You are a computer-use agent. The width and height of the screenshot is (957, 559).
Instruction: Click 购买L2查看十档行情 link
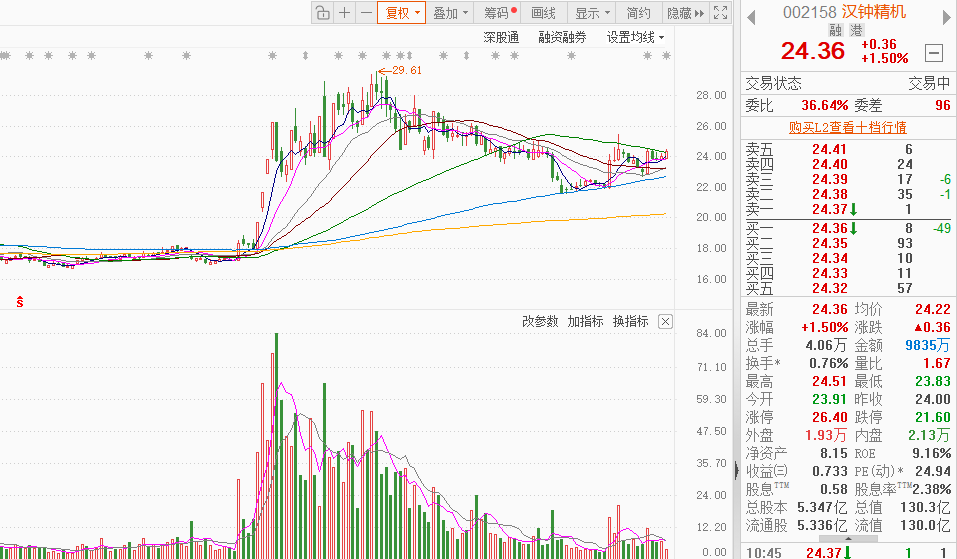(848, 127)
